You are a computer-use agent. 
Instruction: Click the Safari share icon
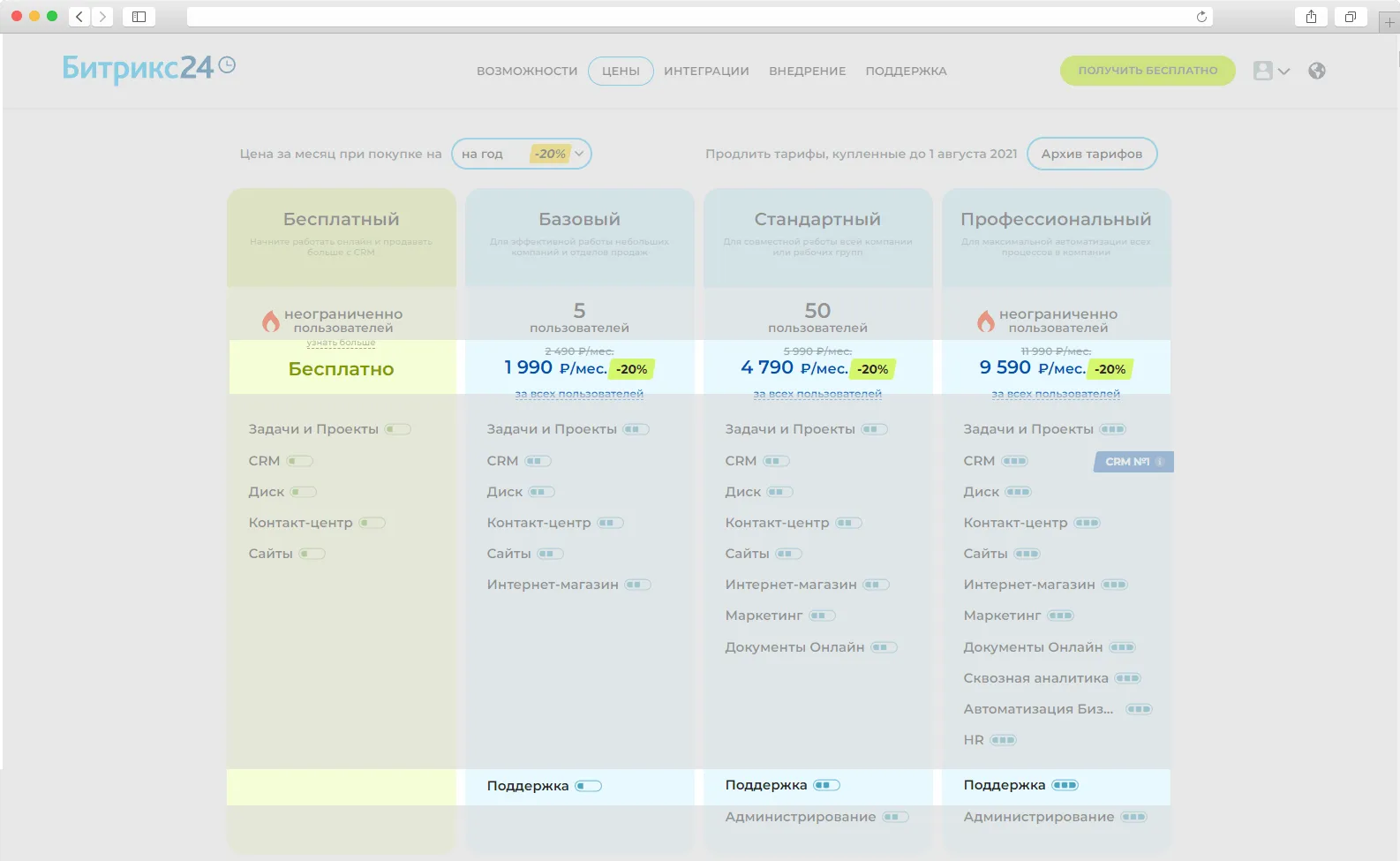1311,17
